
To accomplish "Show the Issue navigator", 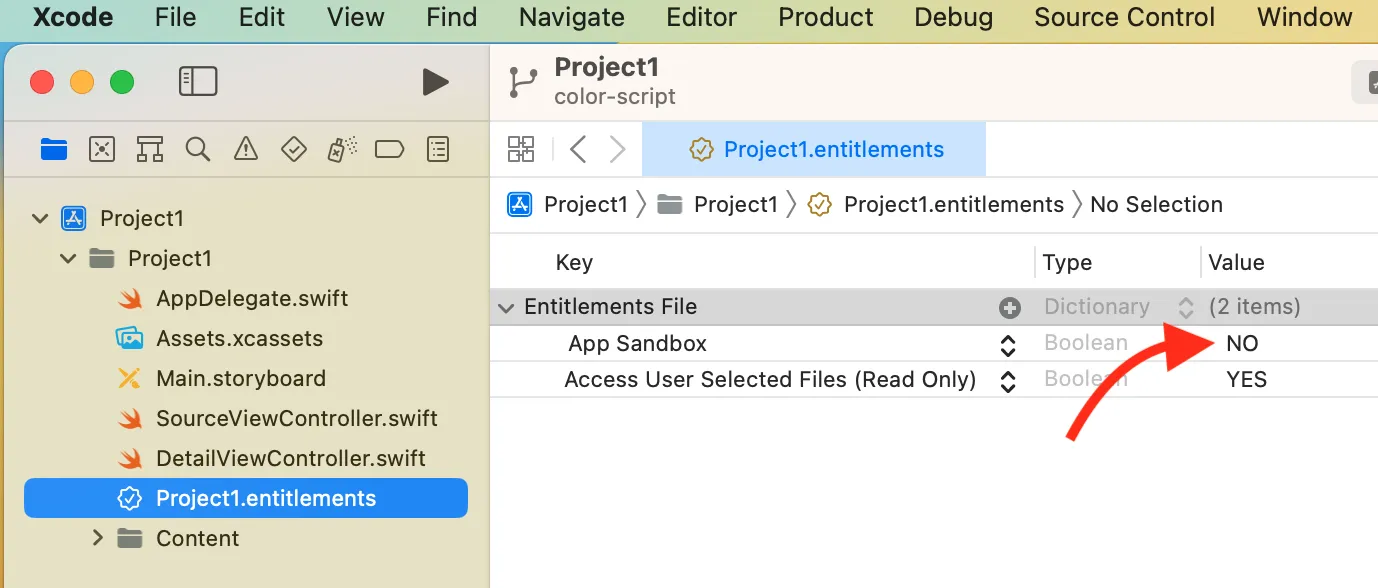I will (x=245, y=150).
